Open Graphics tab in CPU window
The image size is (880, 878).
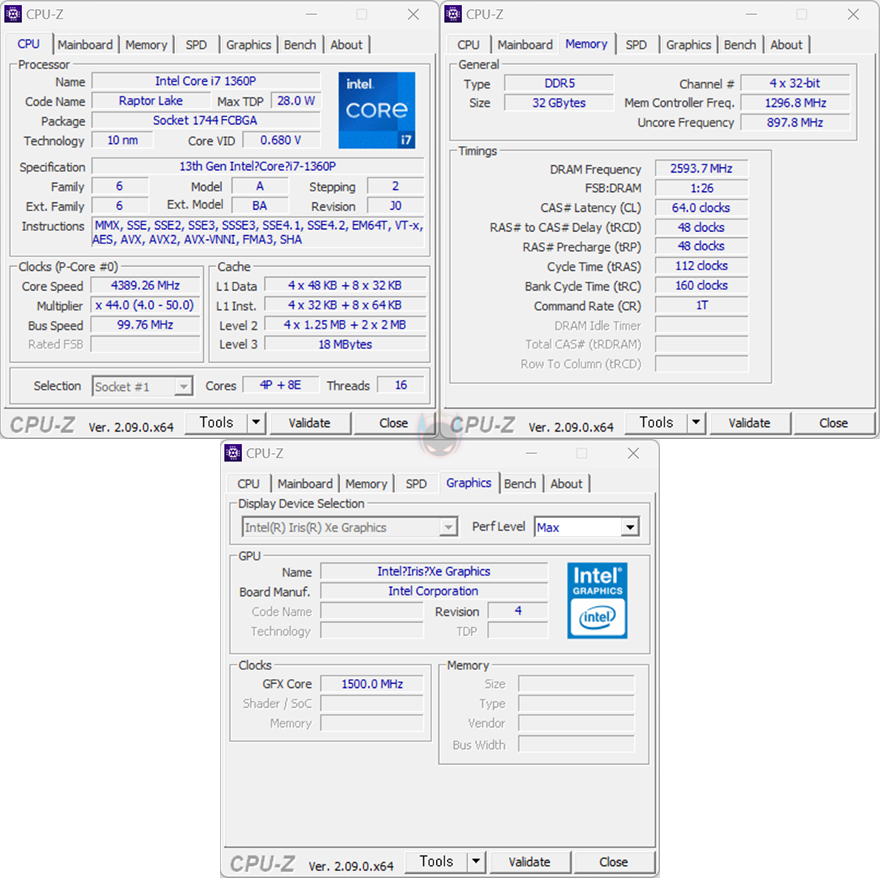[249, 45]
